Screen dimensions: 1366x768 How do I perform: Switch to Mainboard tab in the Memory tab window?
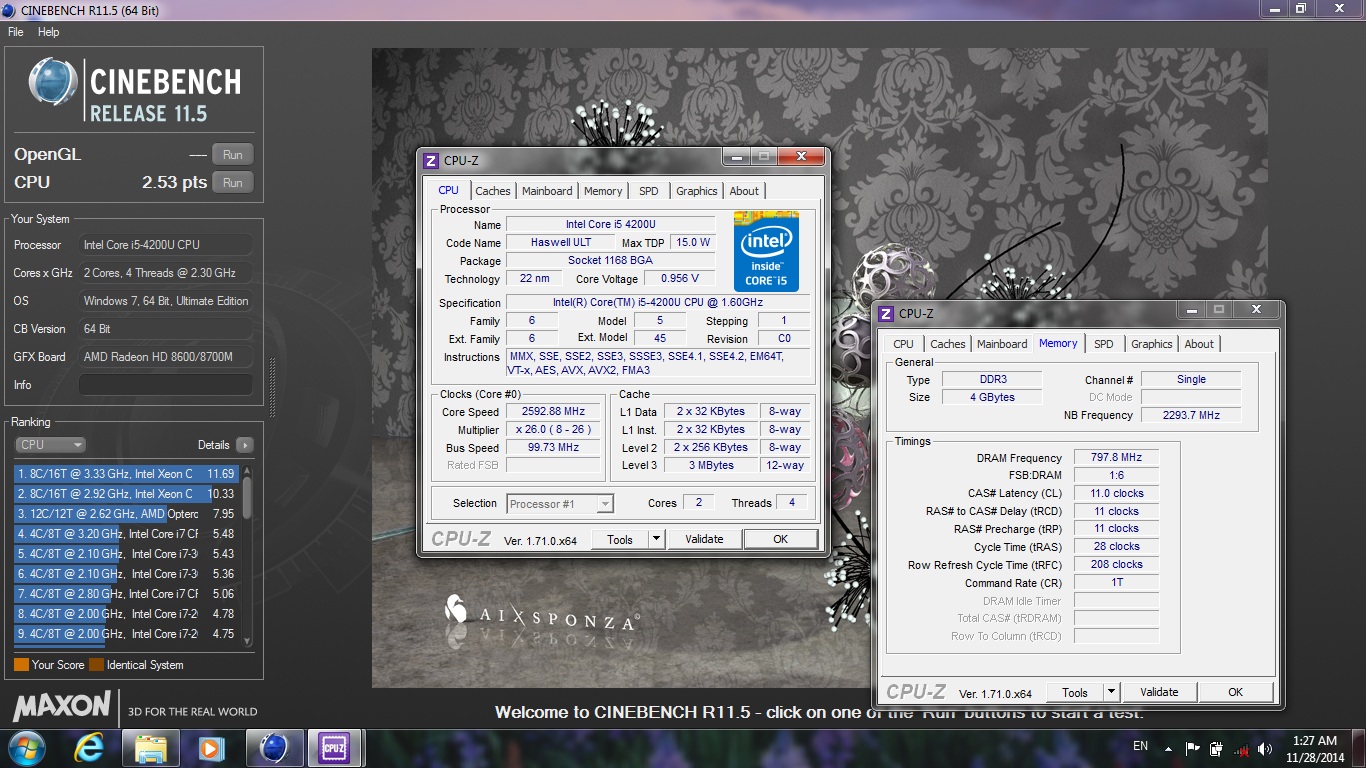pos(1003,344)
